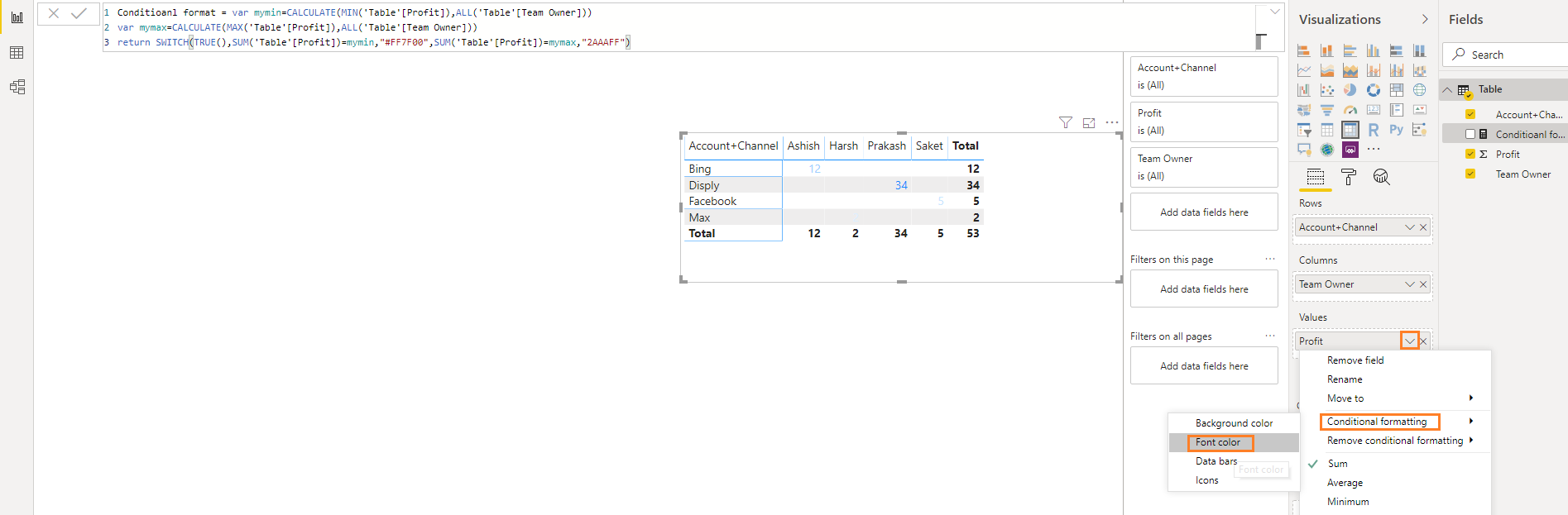Image resolution: width=1568 pixels, height=515 pixels.
Task: Open the visual's filter icon
Action: point(1066,122)
